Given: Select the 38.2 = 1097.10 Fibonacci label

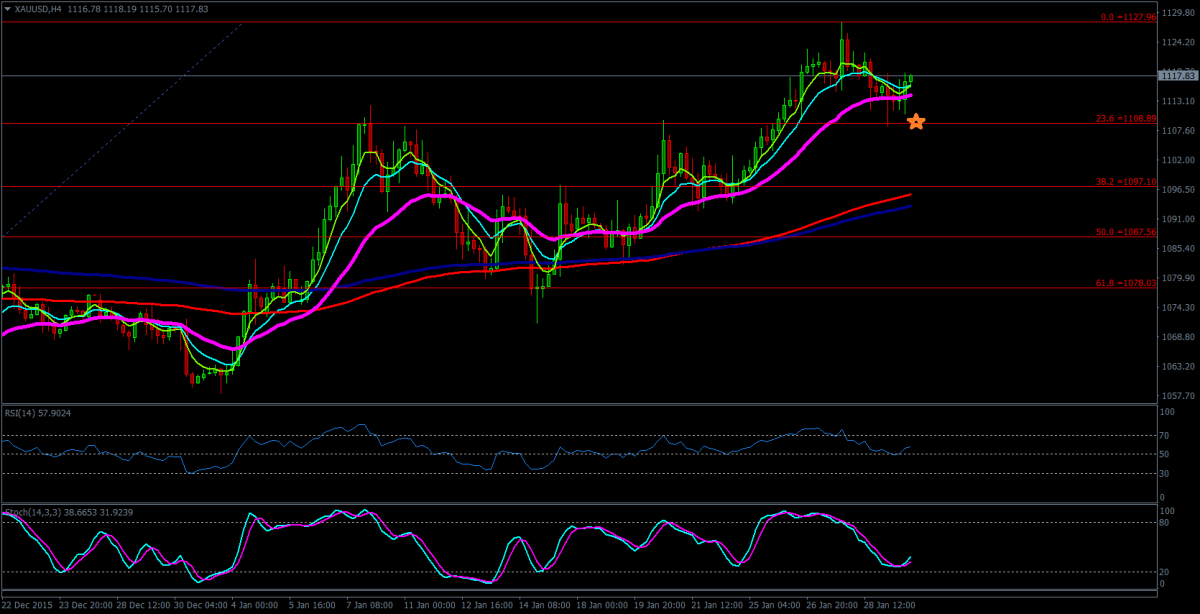Looking at the screenshot, I should point(1127,182).
